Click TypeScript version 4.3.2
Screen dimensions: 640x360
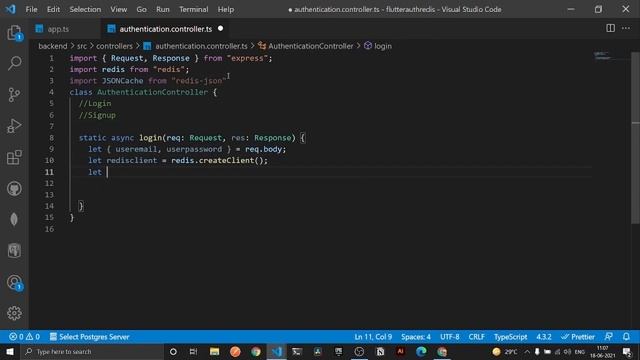click(544, 337)
